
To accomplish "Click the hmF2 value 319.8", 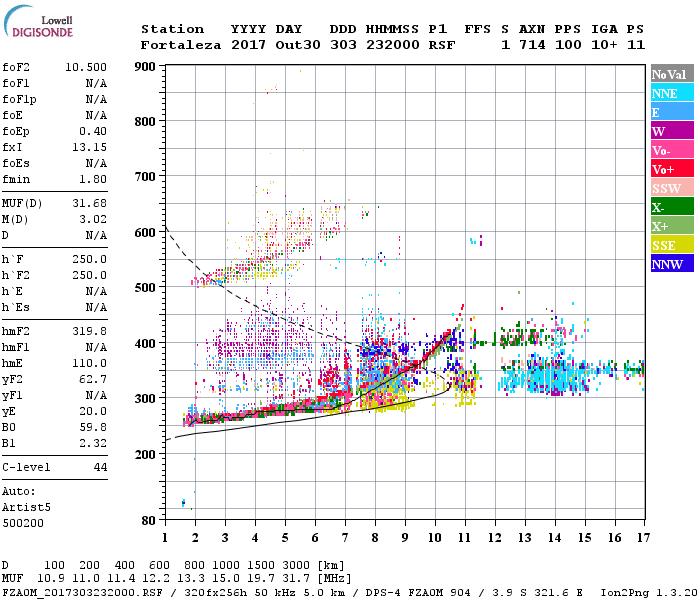I will coord(89,331).
